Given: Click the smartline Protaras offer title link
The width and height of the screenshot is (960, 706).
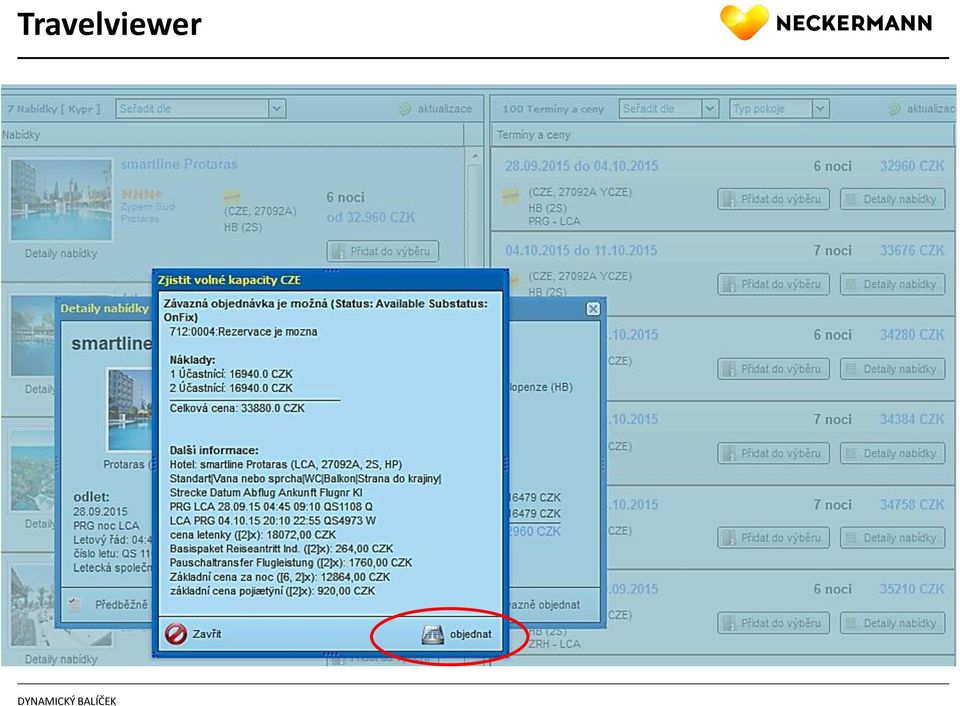Looking at the screenshot, I should (x=179, y=164).
